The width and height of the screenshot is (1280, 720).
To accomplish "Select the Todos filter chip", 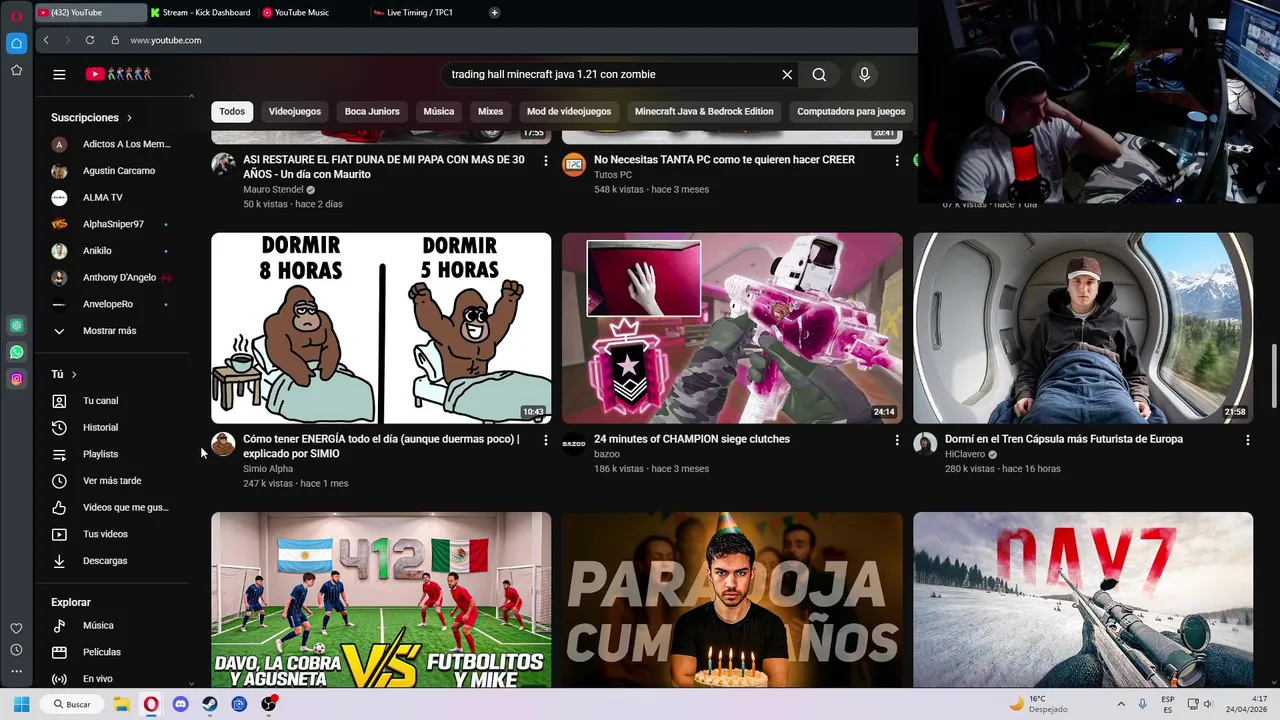I will coord(232,112).
